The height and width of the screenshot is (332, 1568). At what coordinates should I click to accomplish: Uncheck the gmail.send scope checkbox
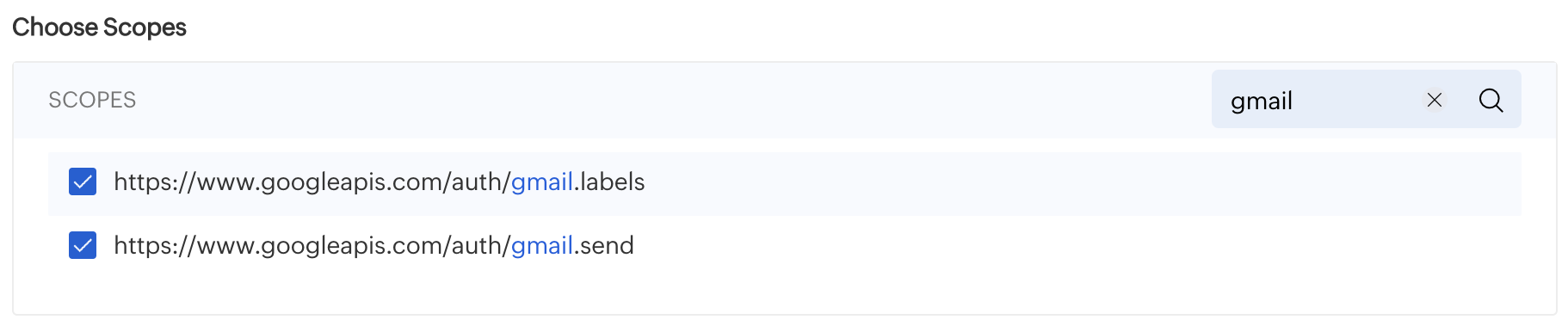(x=83, y=245)
